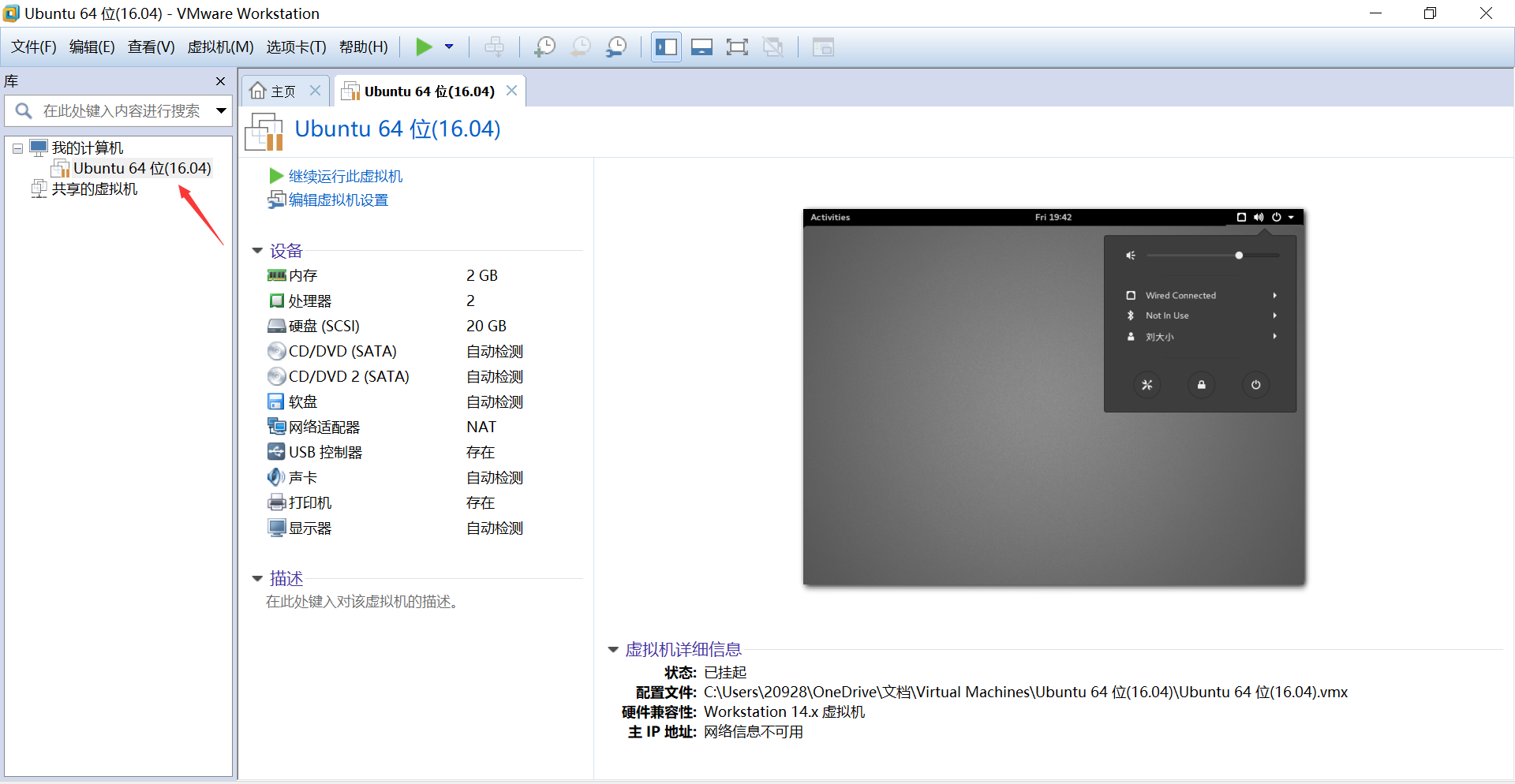
Task: Click 编辑虚拟机设置 link
Action: (x=339, y=200)
